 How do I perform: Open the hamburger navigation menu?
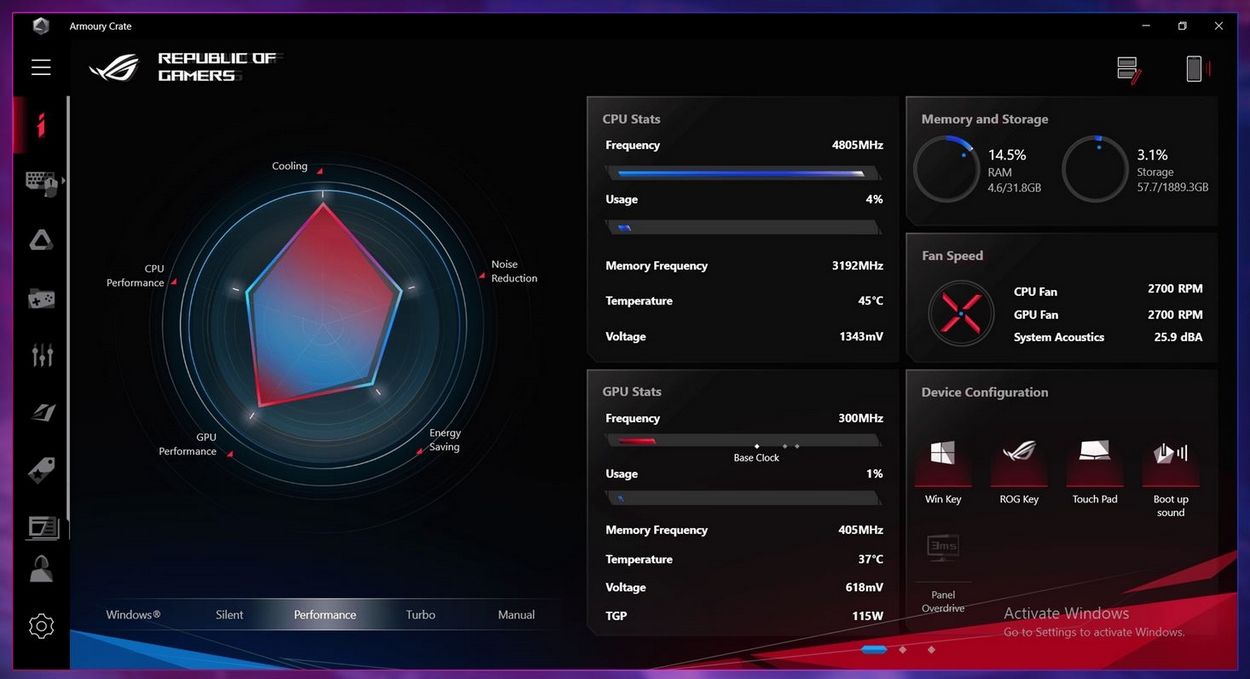(x=41, y=67)
